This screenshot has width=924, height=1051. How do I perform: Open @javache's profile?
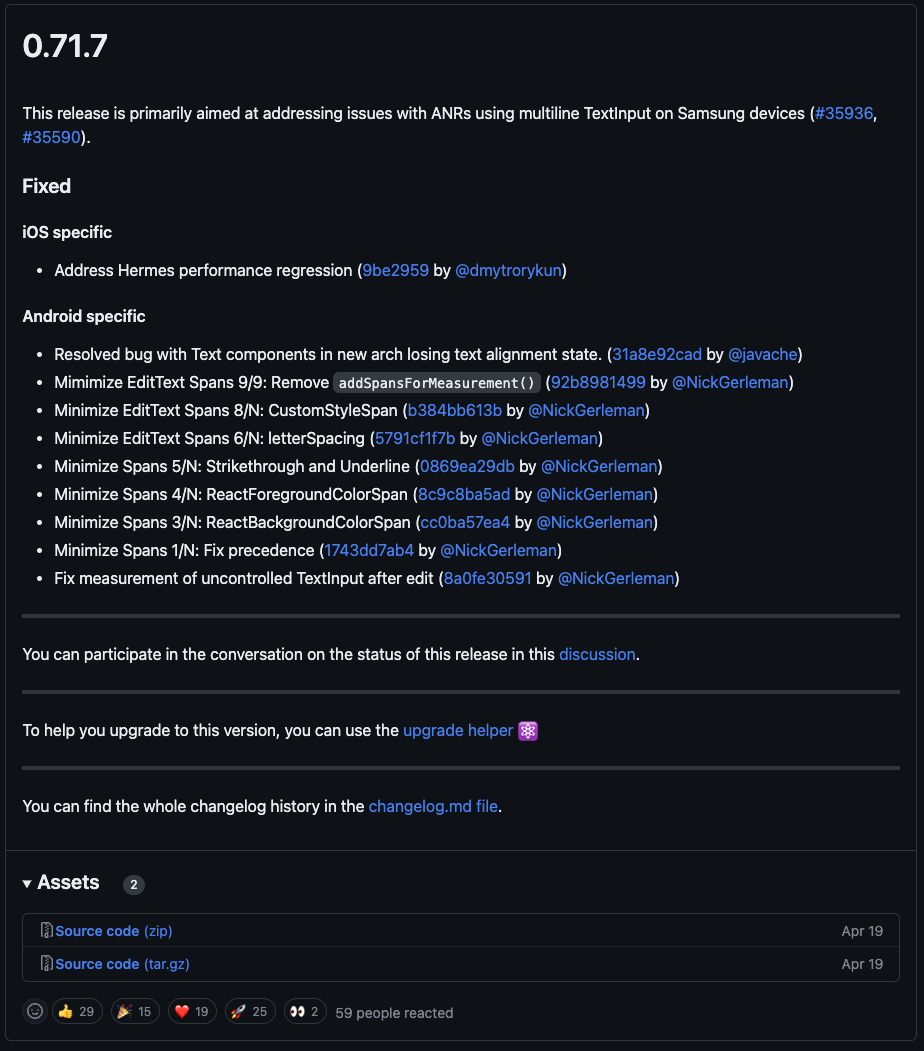763,354
